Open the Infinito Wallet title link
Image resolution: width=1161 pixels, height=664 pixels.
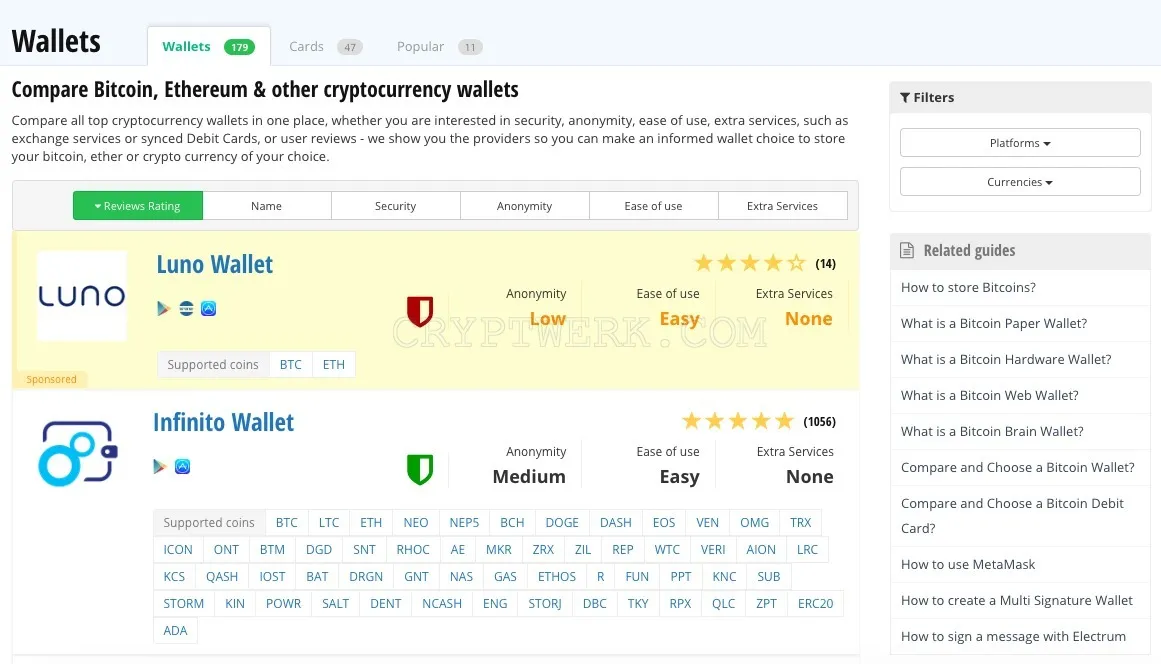tap(224, 423)
